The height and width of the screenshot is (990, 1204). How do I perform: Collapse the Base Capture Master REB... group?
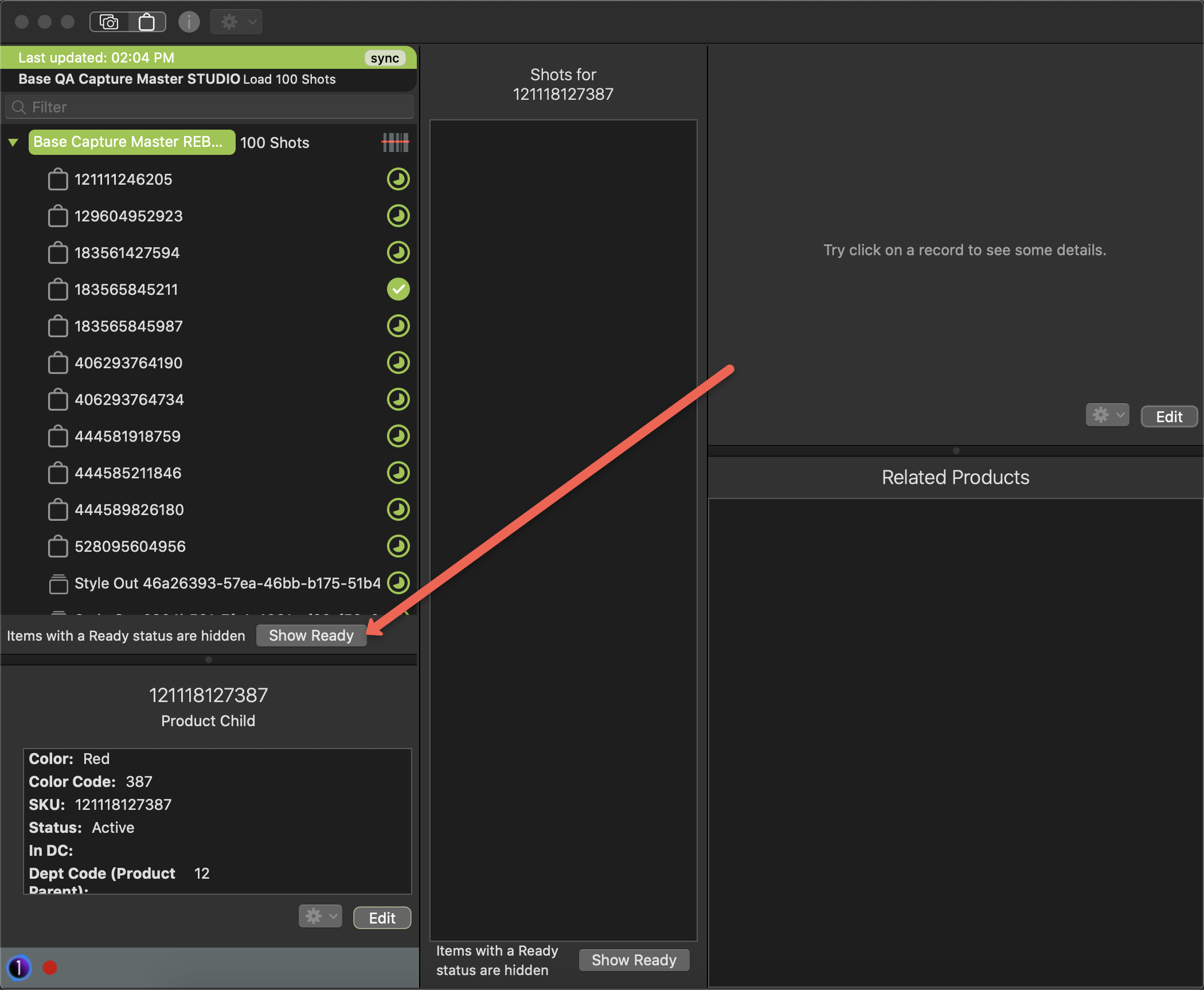[x=13, y=142]
